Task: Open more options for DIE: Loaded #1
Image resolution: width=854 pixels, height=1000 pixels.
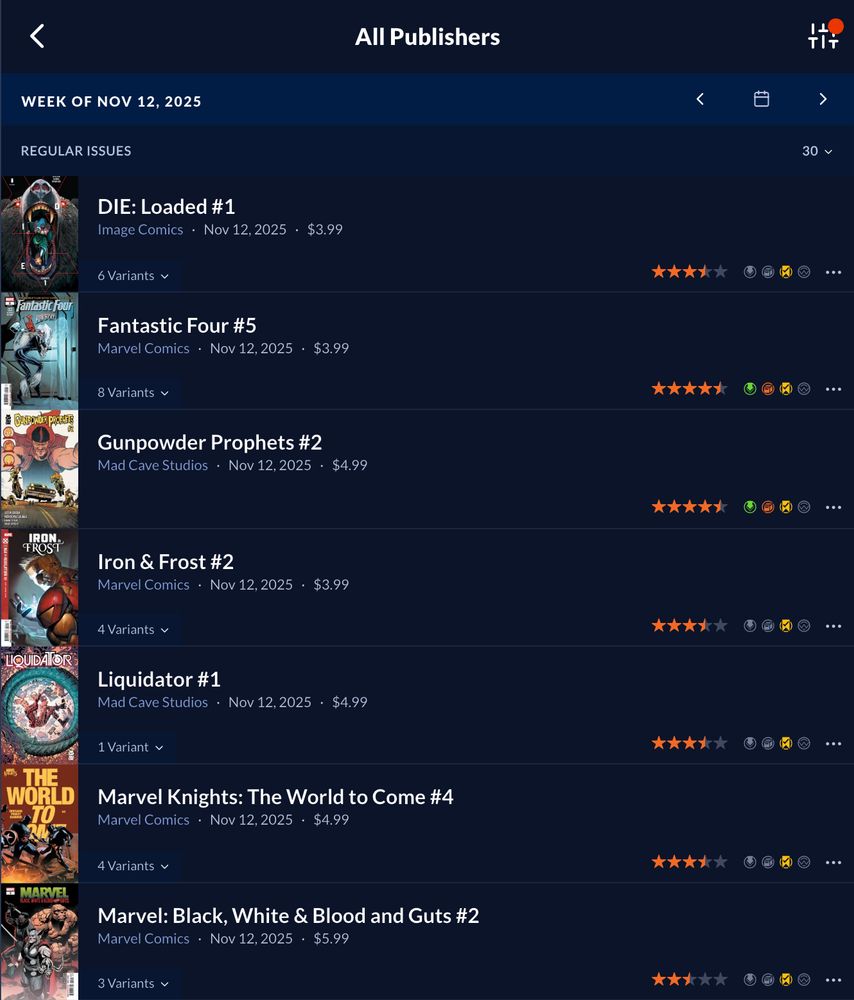Action: [x=833, y=272]
